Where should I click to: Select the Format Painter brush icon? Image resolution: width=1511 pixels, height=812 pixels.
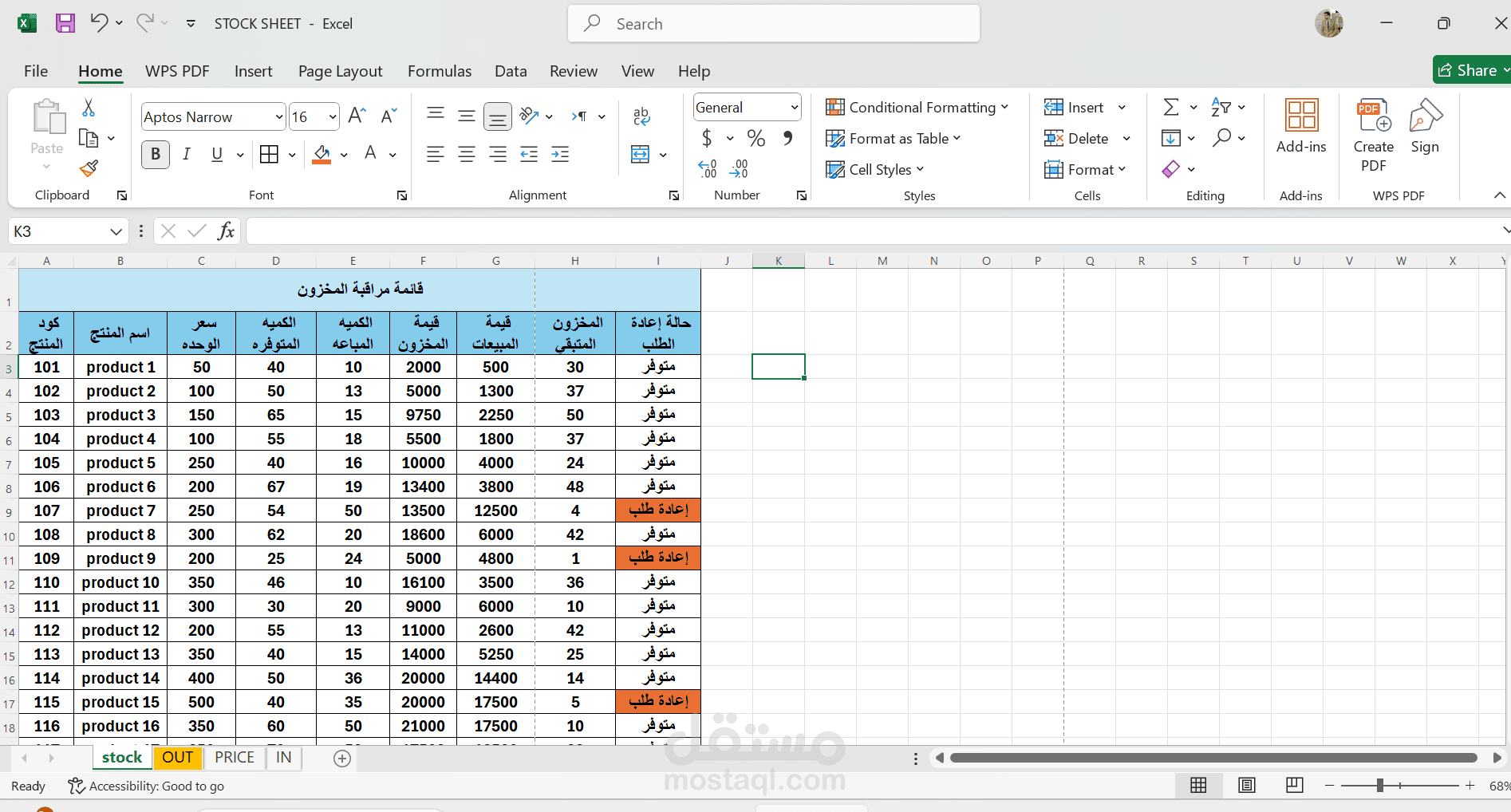coord(89,168)
